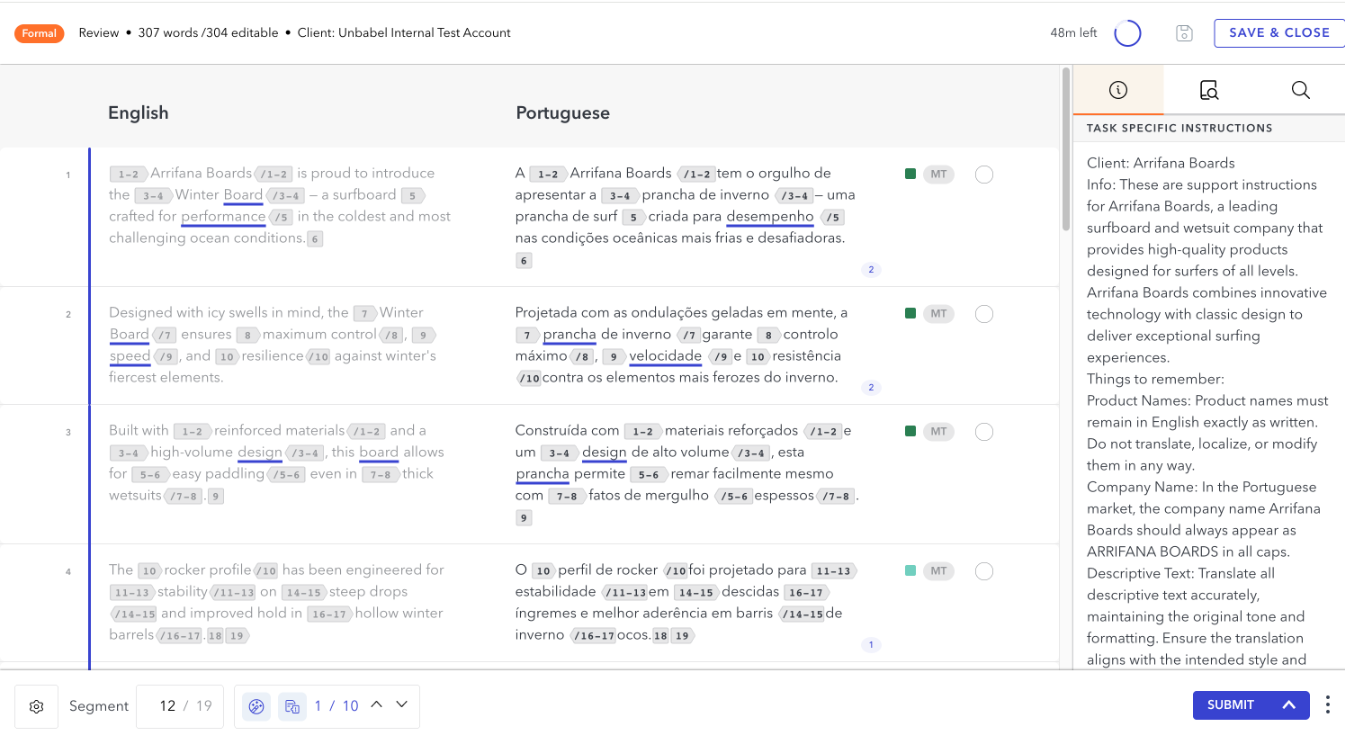Click the circular time-remaining progress indicator
The width and height of the screenshot is (1345, 743).
(x=1128, y=33)
